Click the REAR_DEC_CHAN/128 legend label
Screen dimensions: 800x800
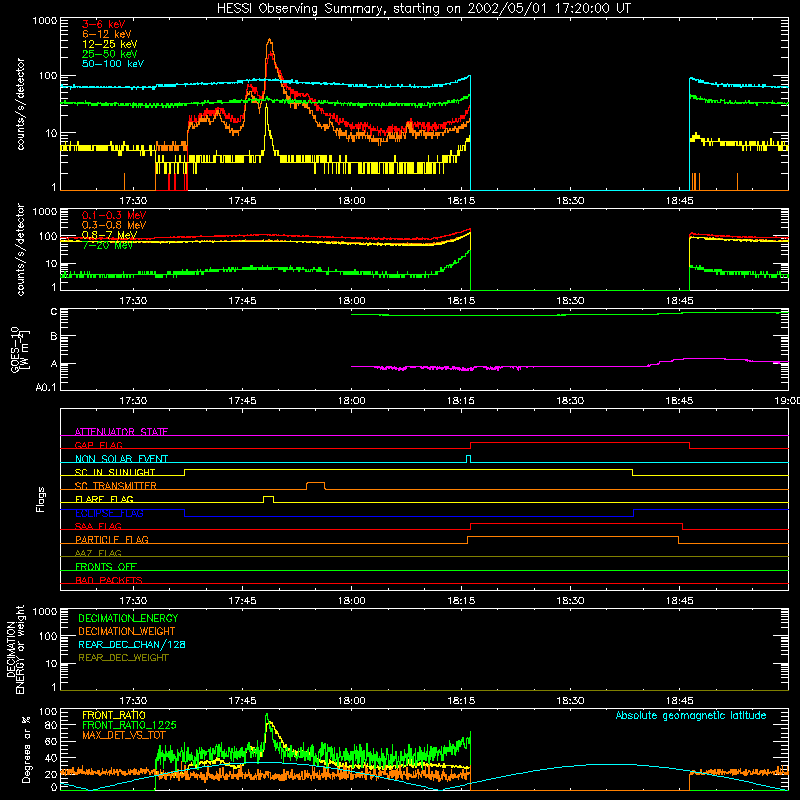pyautogui.click(x=132, y=645)
